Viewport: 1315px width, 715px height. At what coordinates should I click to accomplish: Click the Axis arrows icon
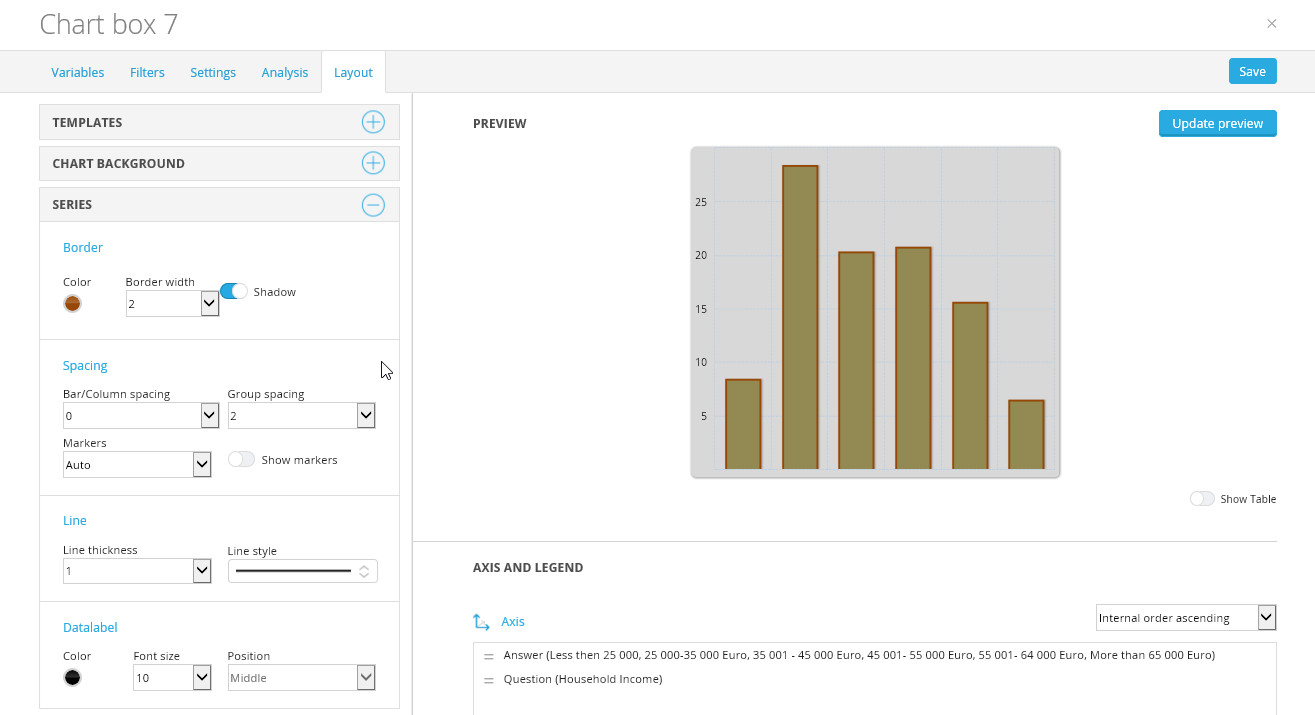[481, 621]
